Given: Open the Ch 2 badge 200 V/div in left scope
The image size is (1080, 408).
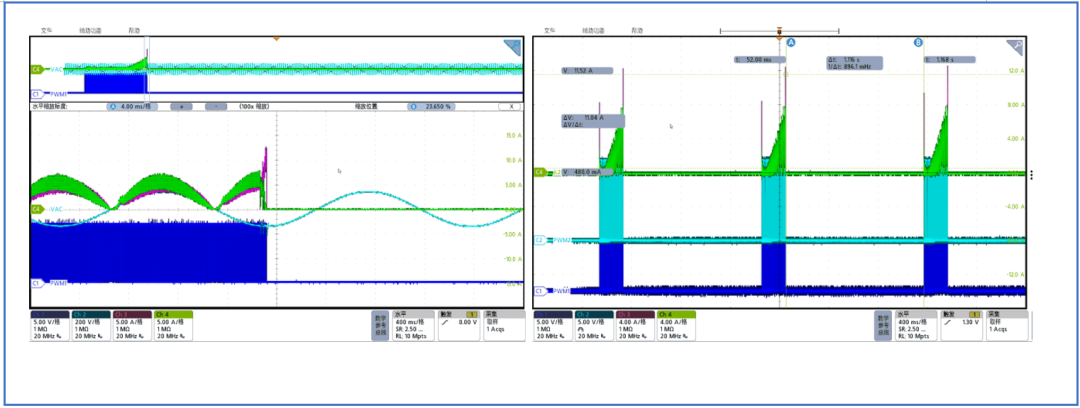Looking at the screenshot, I should (91, 325).
